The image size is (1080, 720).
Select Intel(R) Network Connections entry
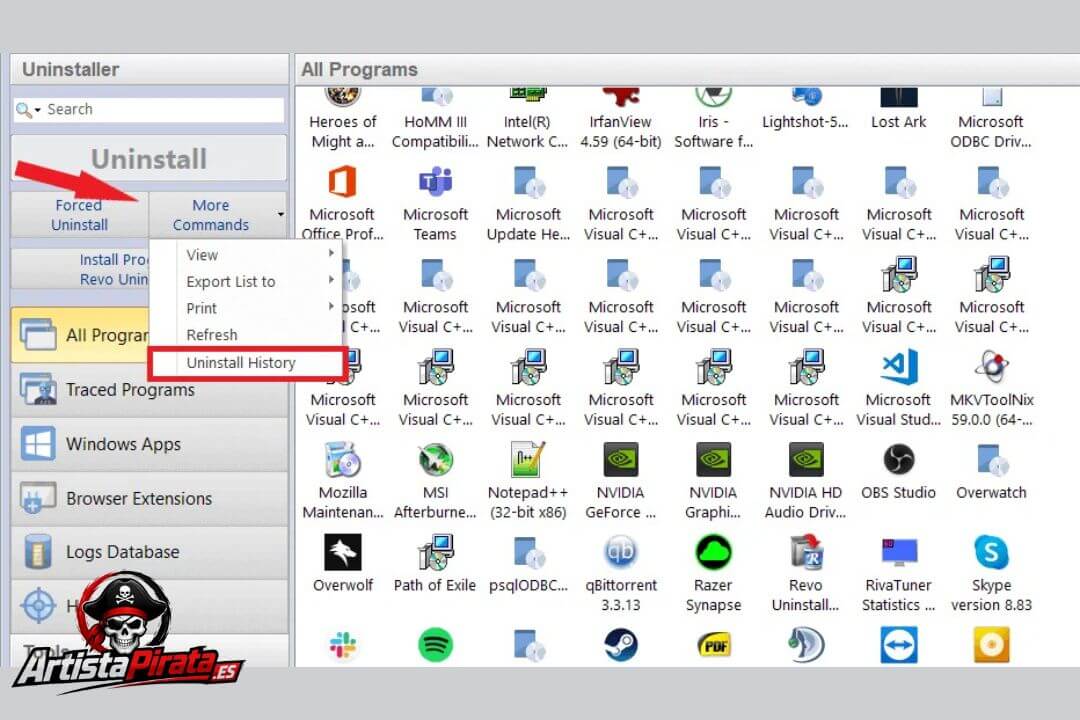[528, 119]
